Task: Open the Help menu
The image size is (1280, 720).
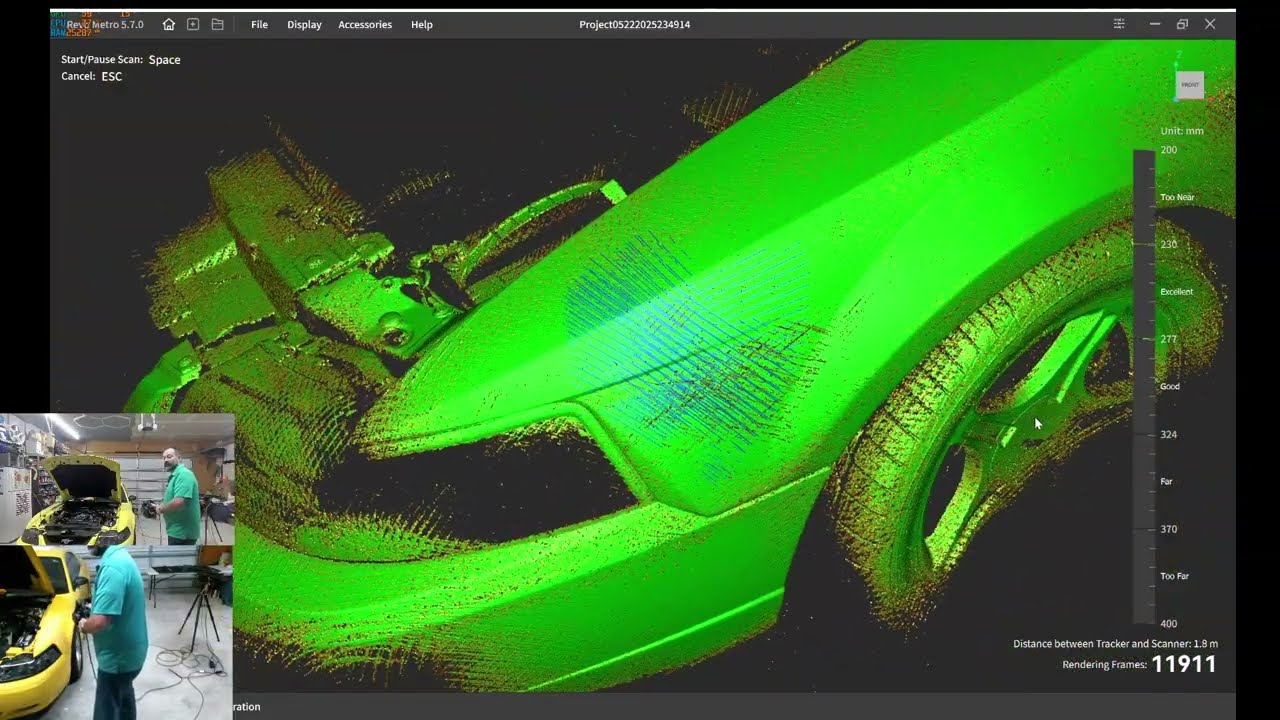Action: (422, 24)
